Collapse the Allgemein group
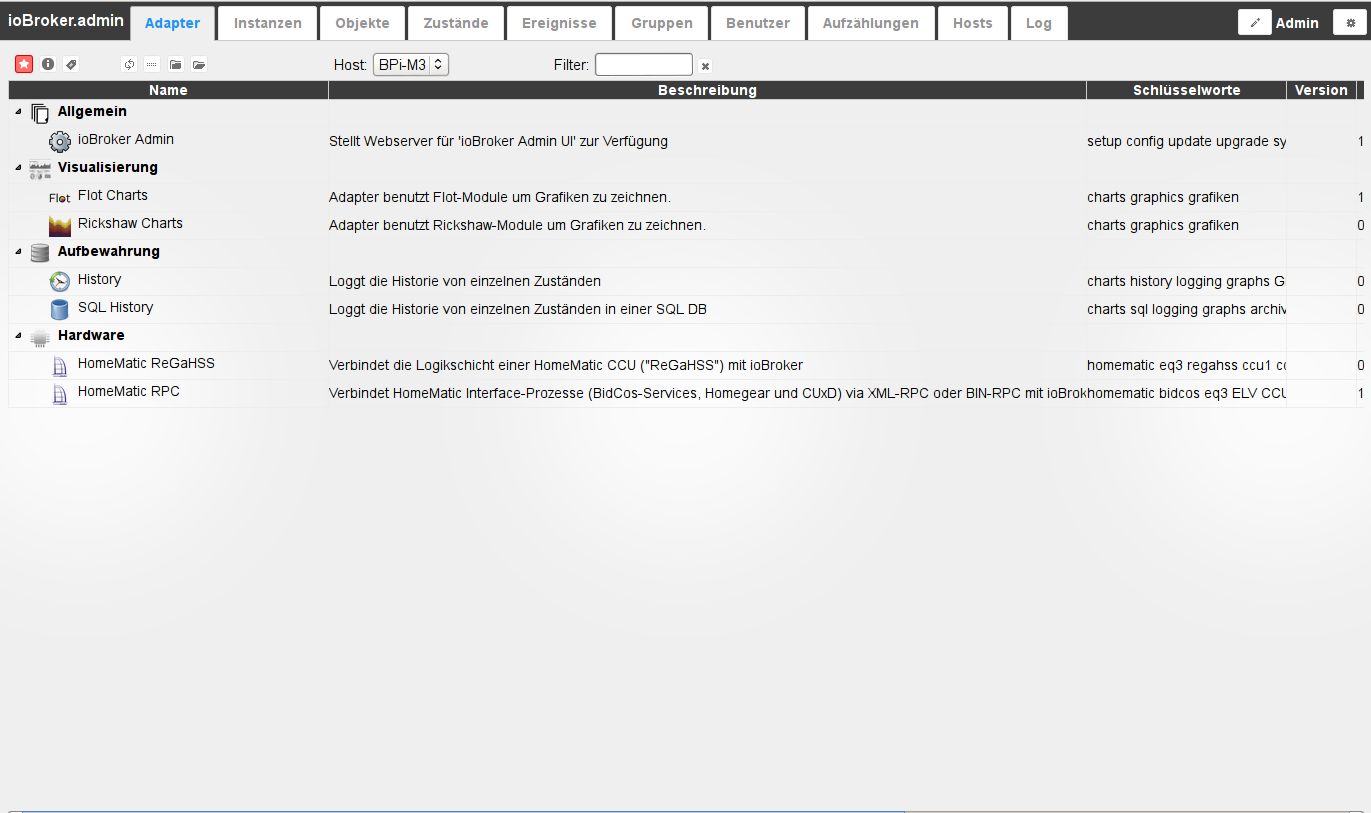1371x813 pixels. (18, 112)
